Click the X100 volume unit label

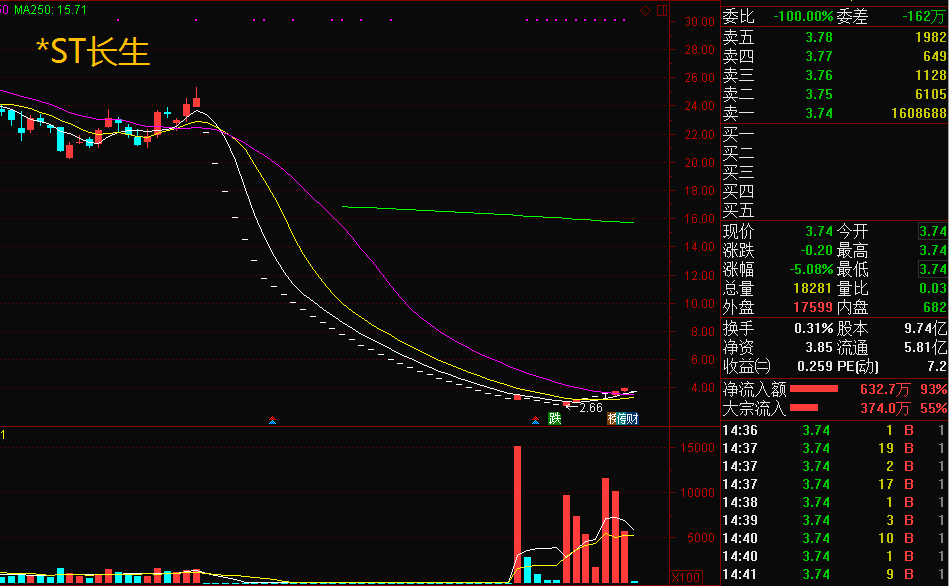686,578
